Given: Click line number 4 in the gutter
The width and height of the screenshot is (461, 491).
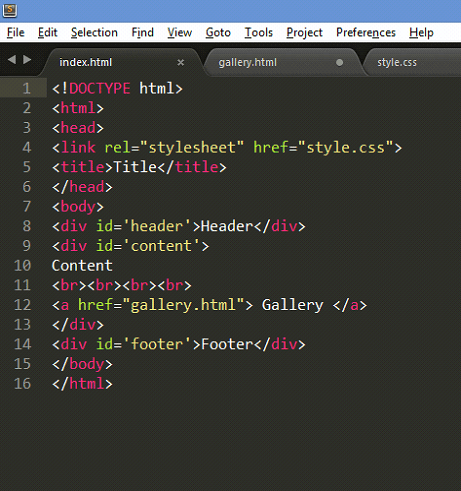Looking at the screenshot, I should 26,148.
